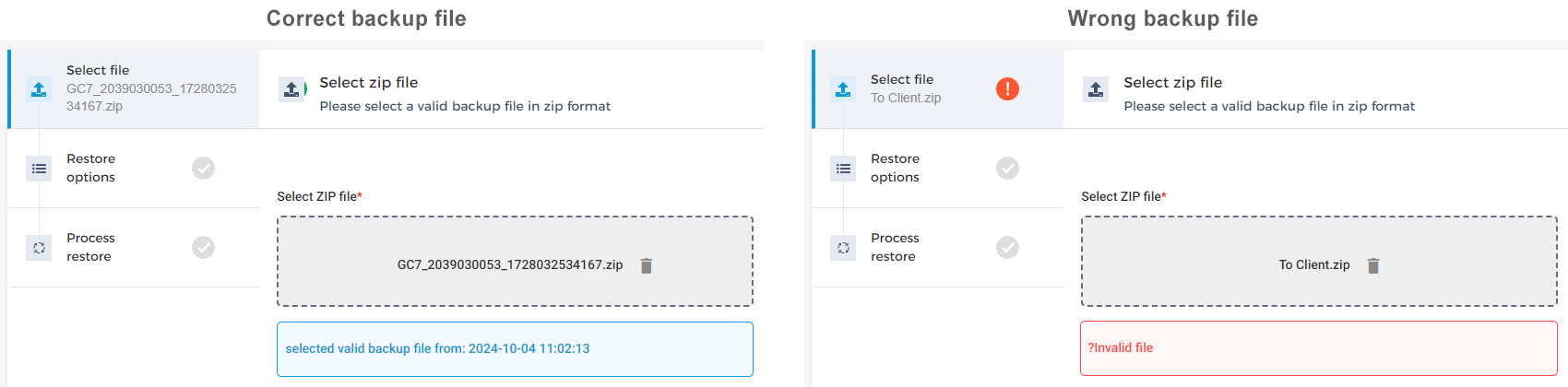Click Restore options list icon in Correct backup panel
This screenshot has height=387, width=1568.
click(39, 169)
